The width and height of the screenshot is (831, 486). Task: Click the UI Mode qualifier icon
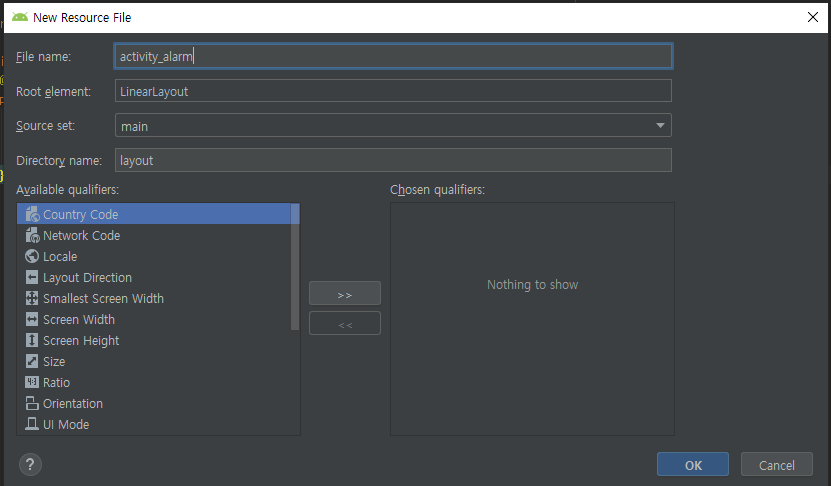pos(32,424)
